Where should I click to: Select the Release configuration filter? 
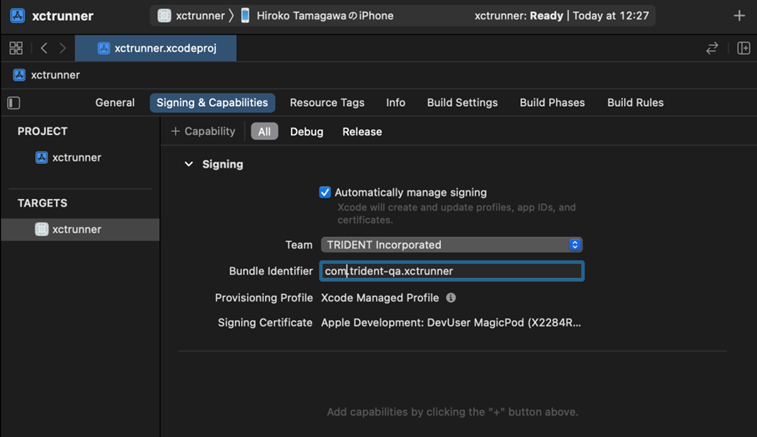pyautogui.click(x=362, y=132)
